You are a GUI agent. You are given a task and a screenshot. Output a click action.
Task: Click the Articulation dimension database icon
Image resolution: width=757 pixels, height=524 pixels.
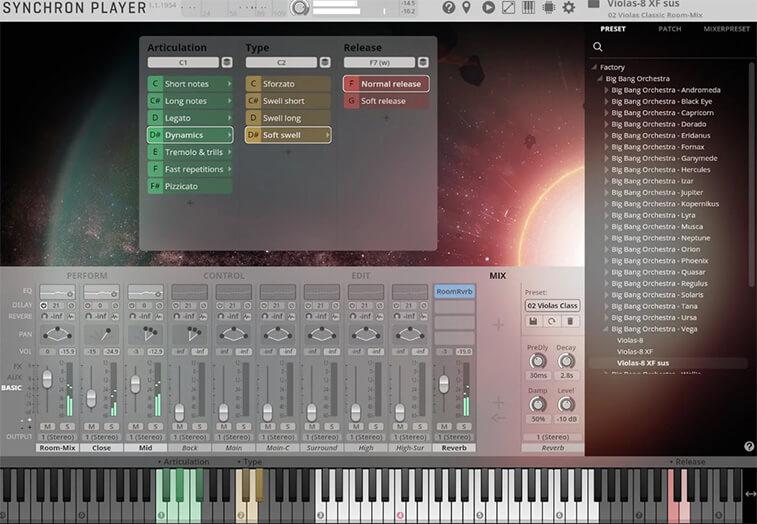(x=227, y=62)
